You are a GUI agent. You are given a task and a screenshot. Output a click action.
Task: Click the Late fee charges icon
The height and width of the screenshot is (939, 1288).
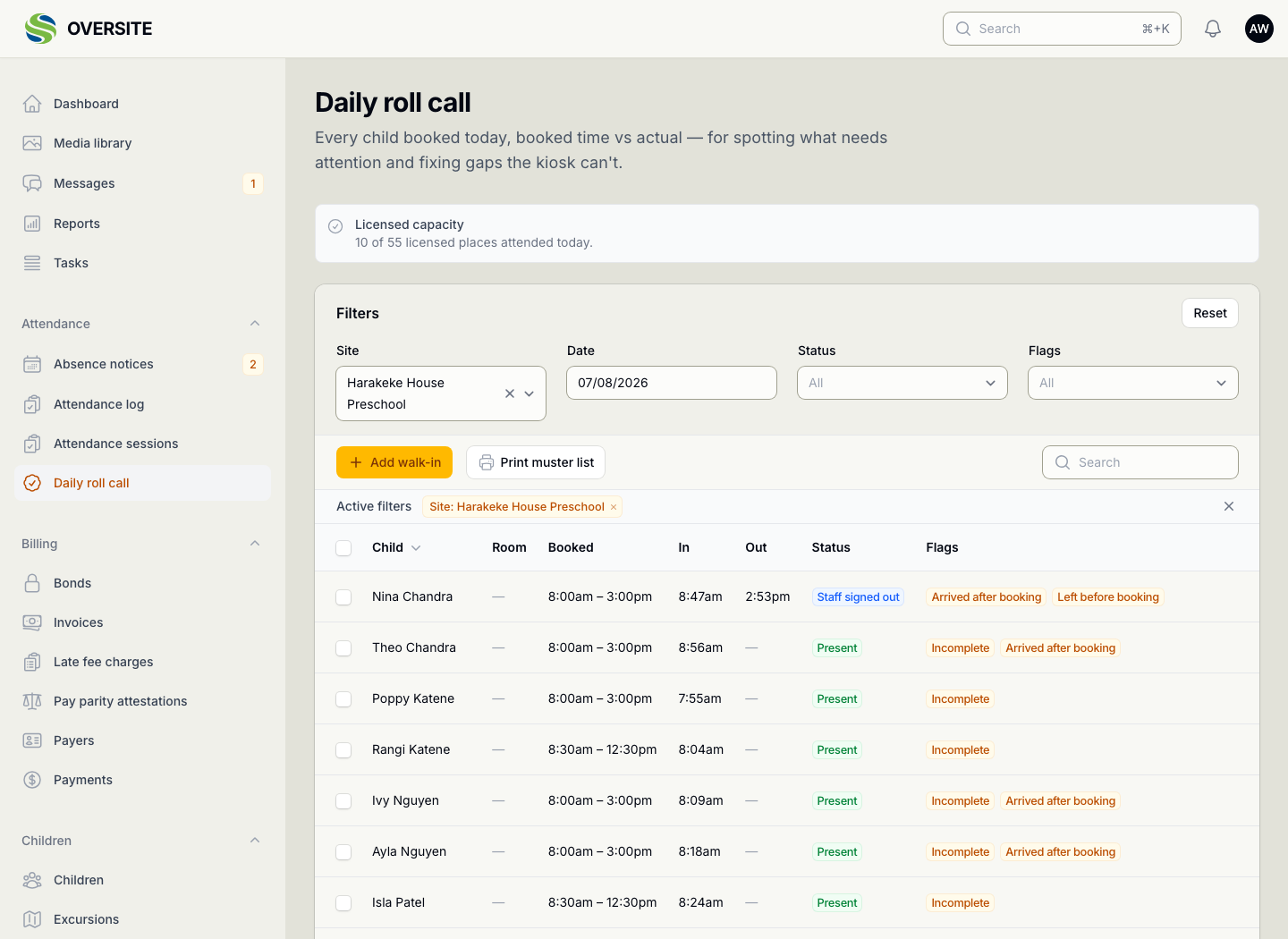pyautogui.click(x=32, y=662)
